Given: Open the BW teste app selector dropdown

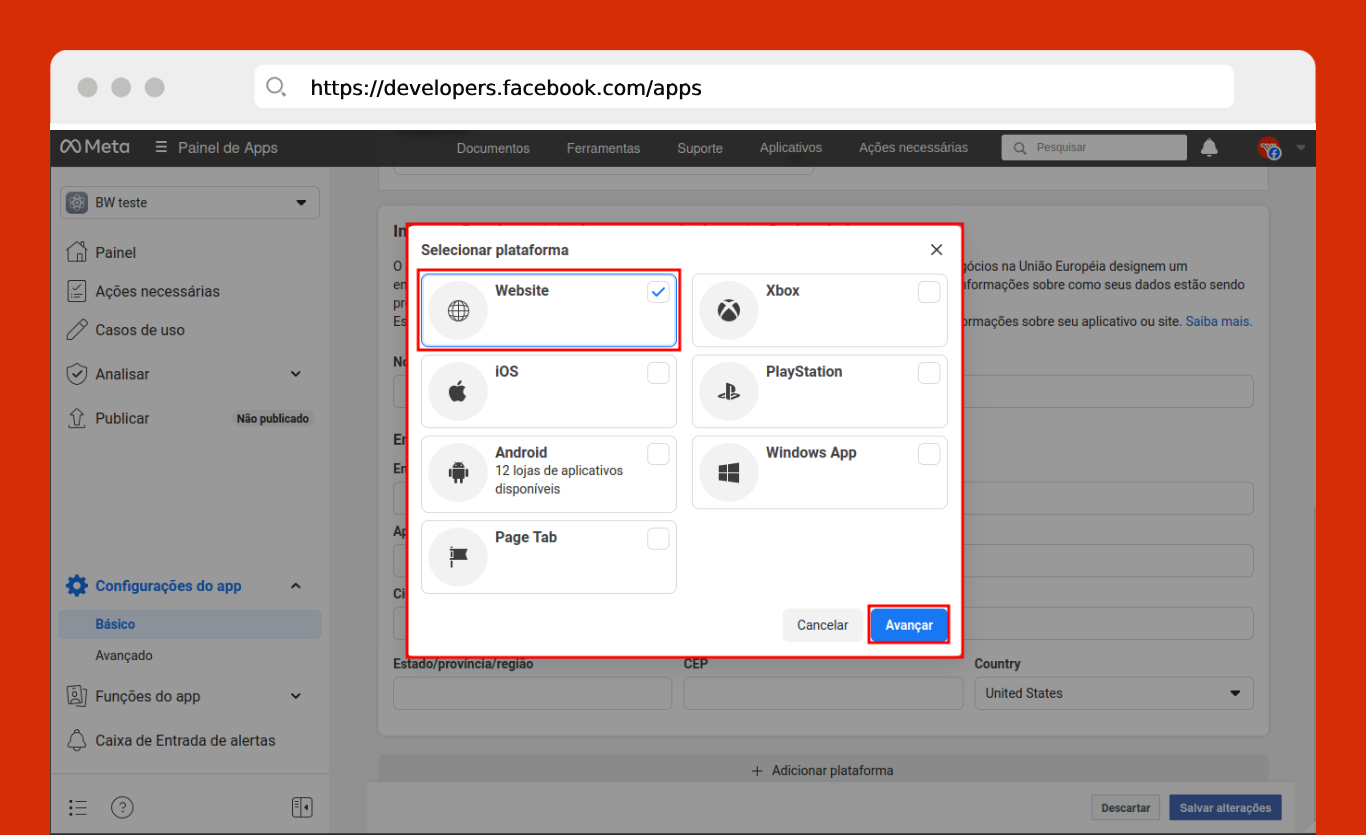Looking at the screenshot, I should [190, 203].
